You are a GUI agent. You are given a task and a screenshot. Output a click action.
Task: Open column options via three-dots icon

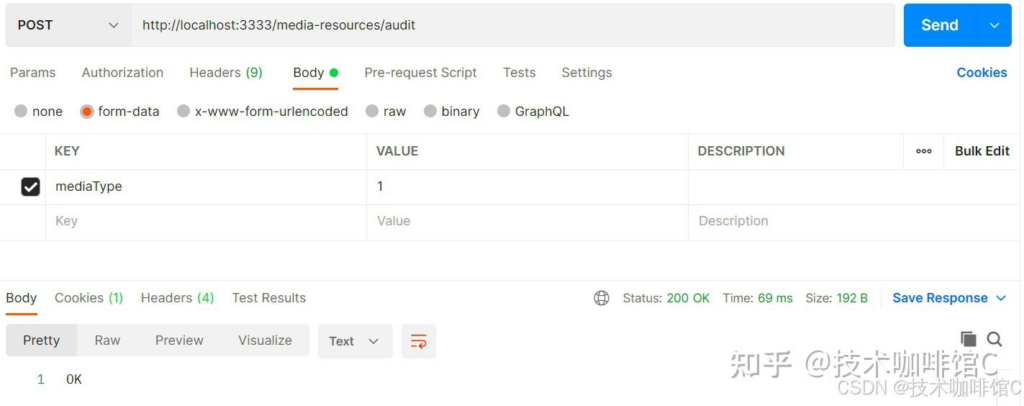pos(923,151)
